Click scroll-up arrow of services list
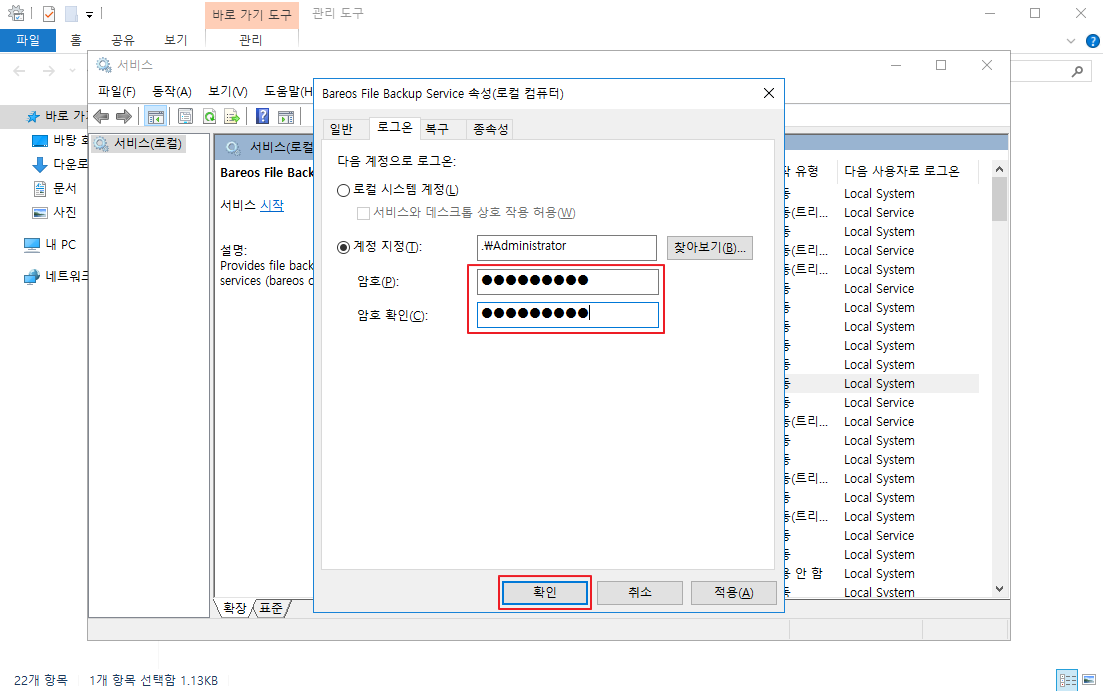Viewport: 1103px width, 691px height. pos(999,170)
